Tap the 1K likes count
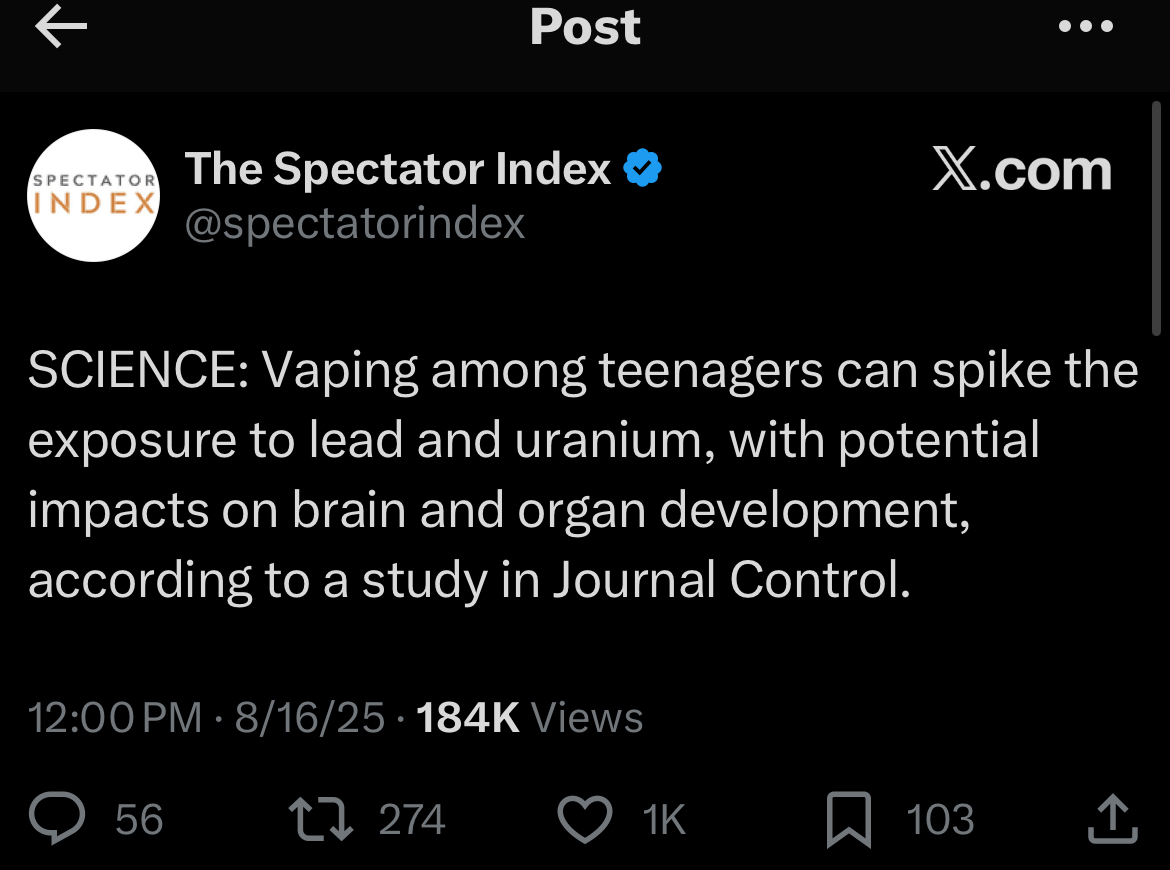The height and width of the screenshot is (870, 1170). (664, 820)
